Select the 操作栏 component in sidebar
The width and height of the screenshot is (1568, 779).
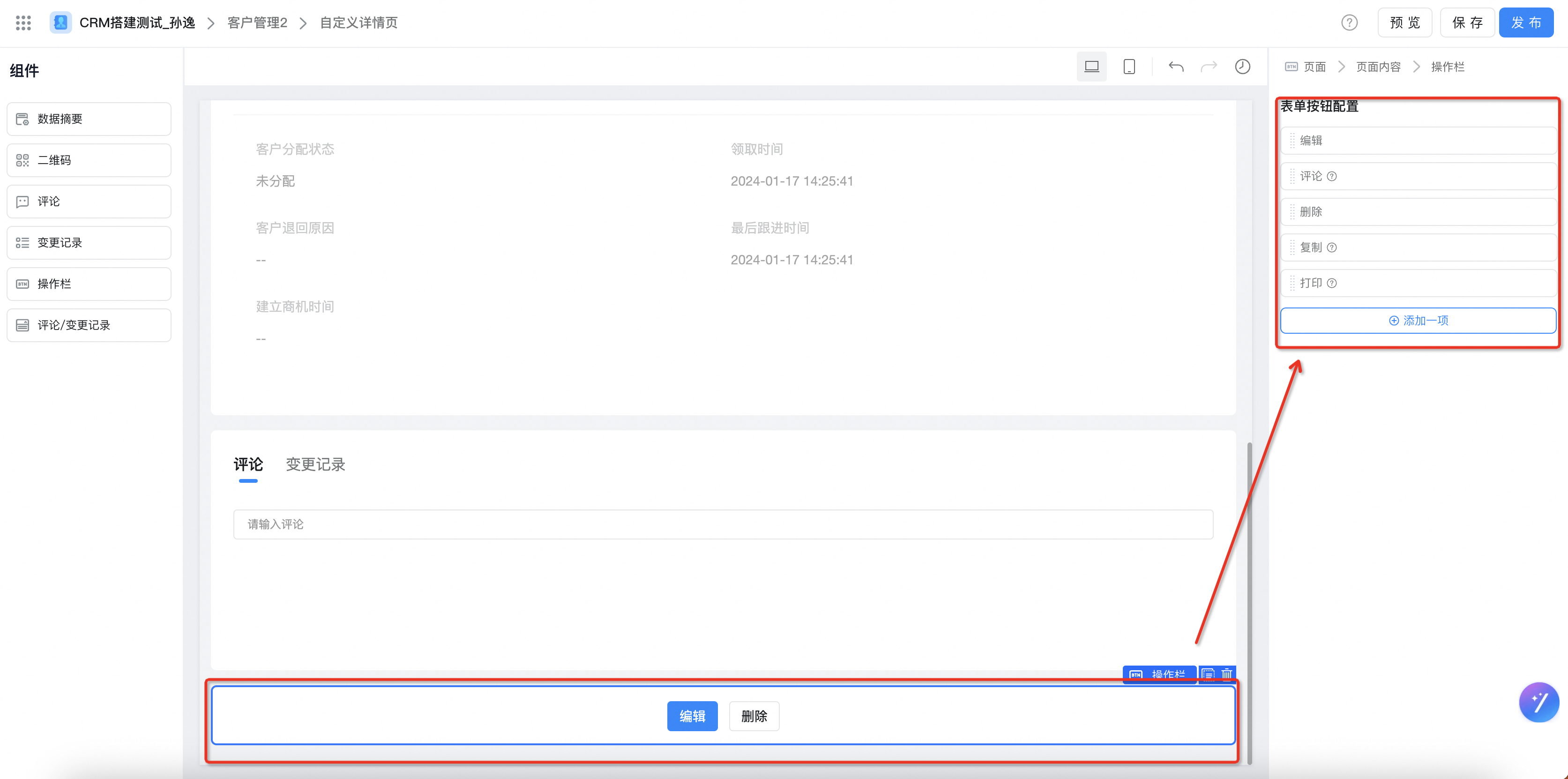click(89, 284)
